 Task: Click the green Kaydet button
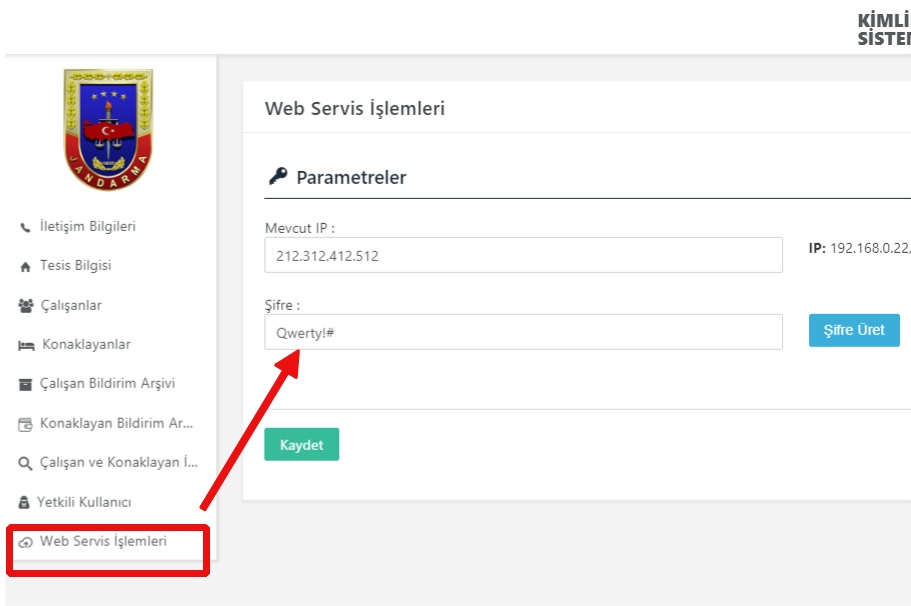coord(302,444)
